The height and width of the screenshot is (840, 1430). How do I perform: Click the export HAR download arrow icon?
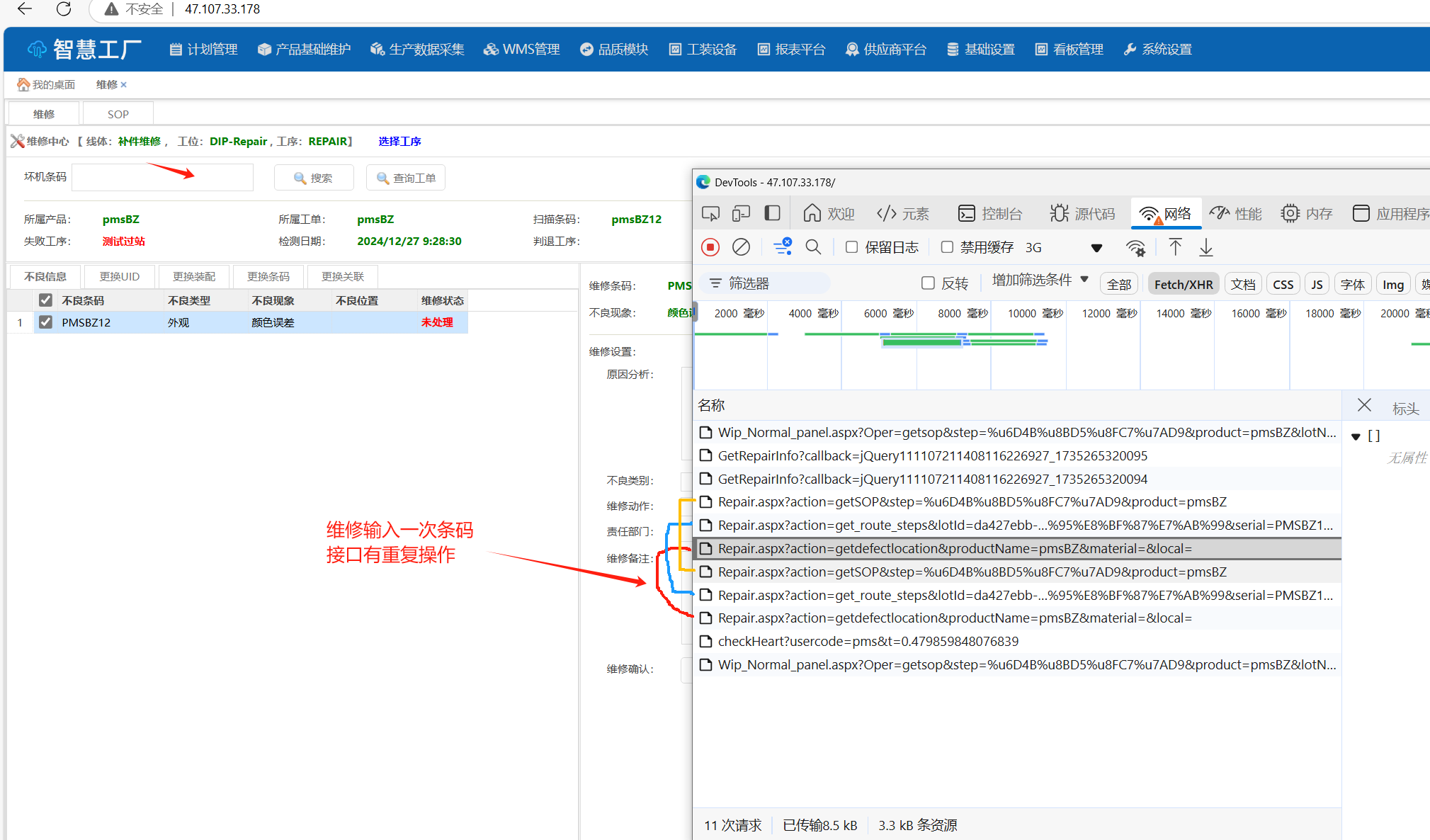click(x=1205, y=247)
